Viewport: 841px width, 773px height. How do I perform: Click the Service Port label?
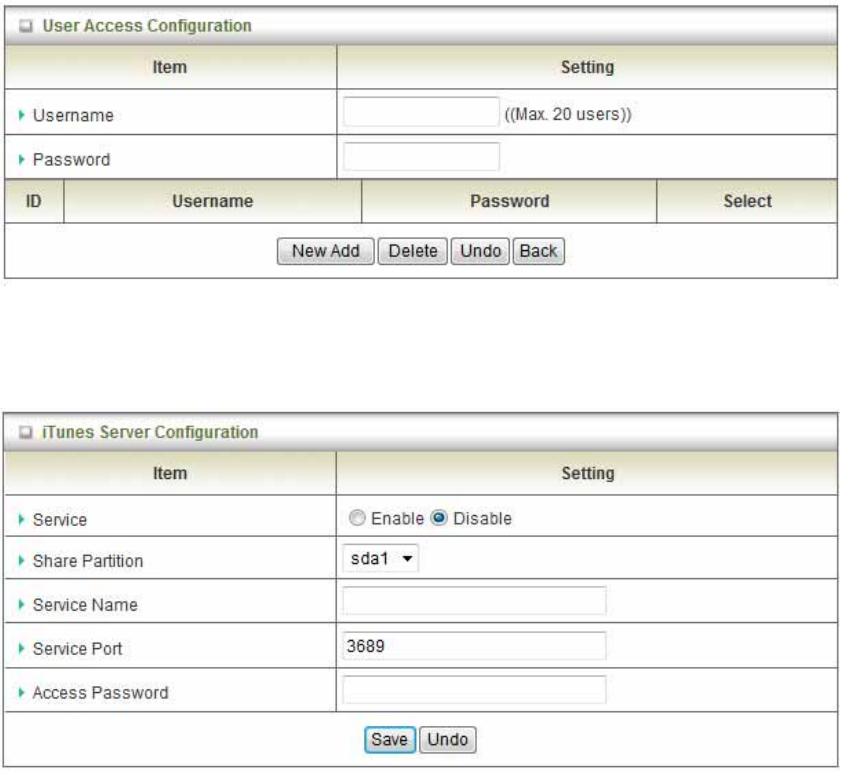(78, 649)
